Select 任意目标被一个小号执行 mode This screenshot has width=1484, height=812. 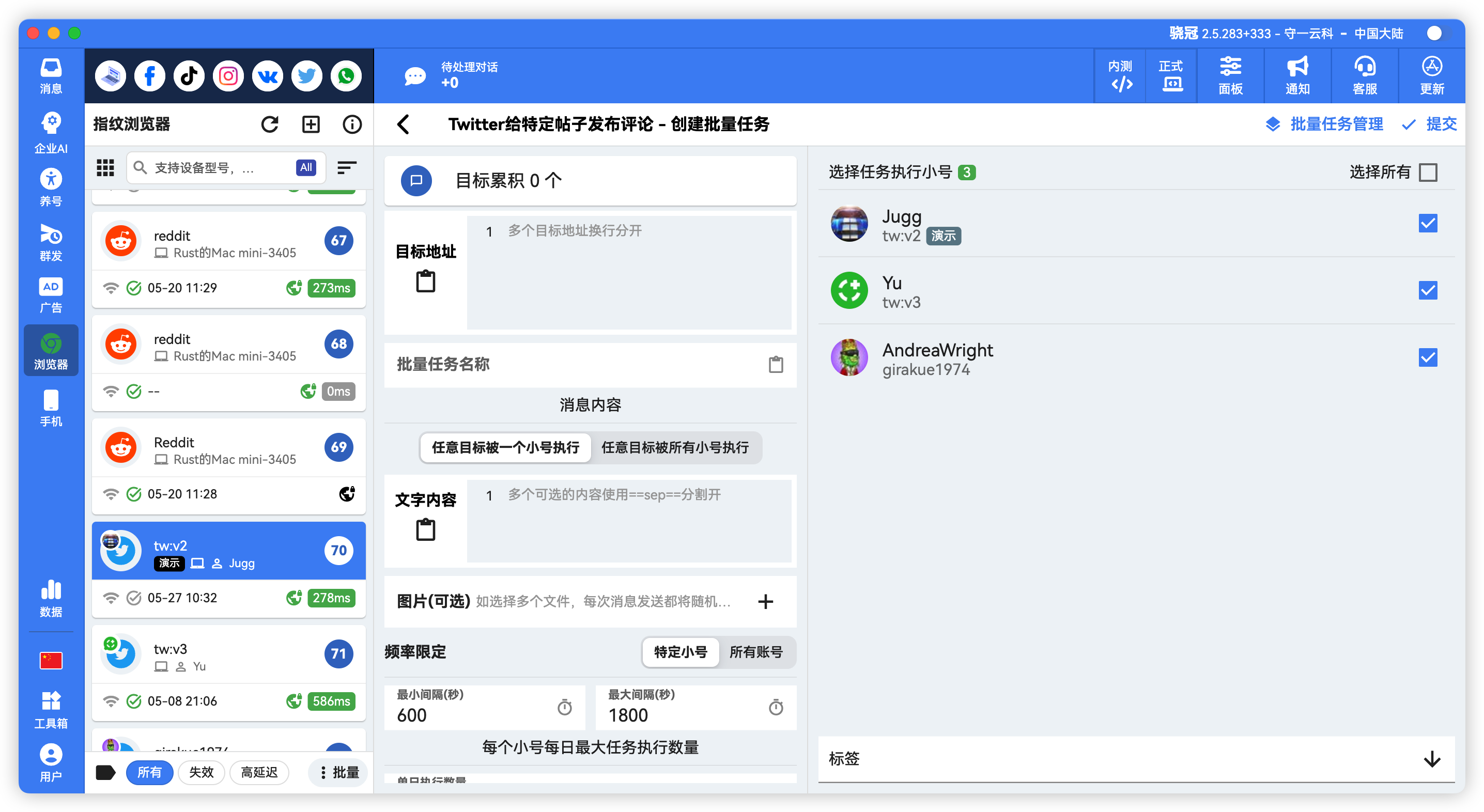[505, 447]
